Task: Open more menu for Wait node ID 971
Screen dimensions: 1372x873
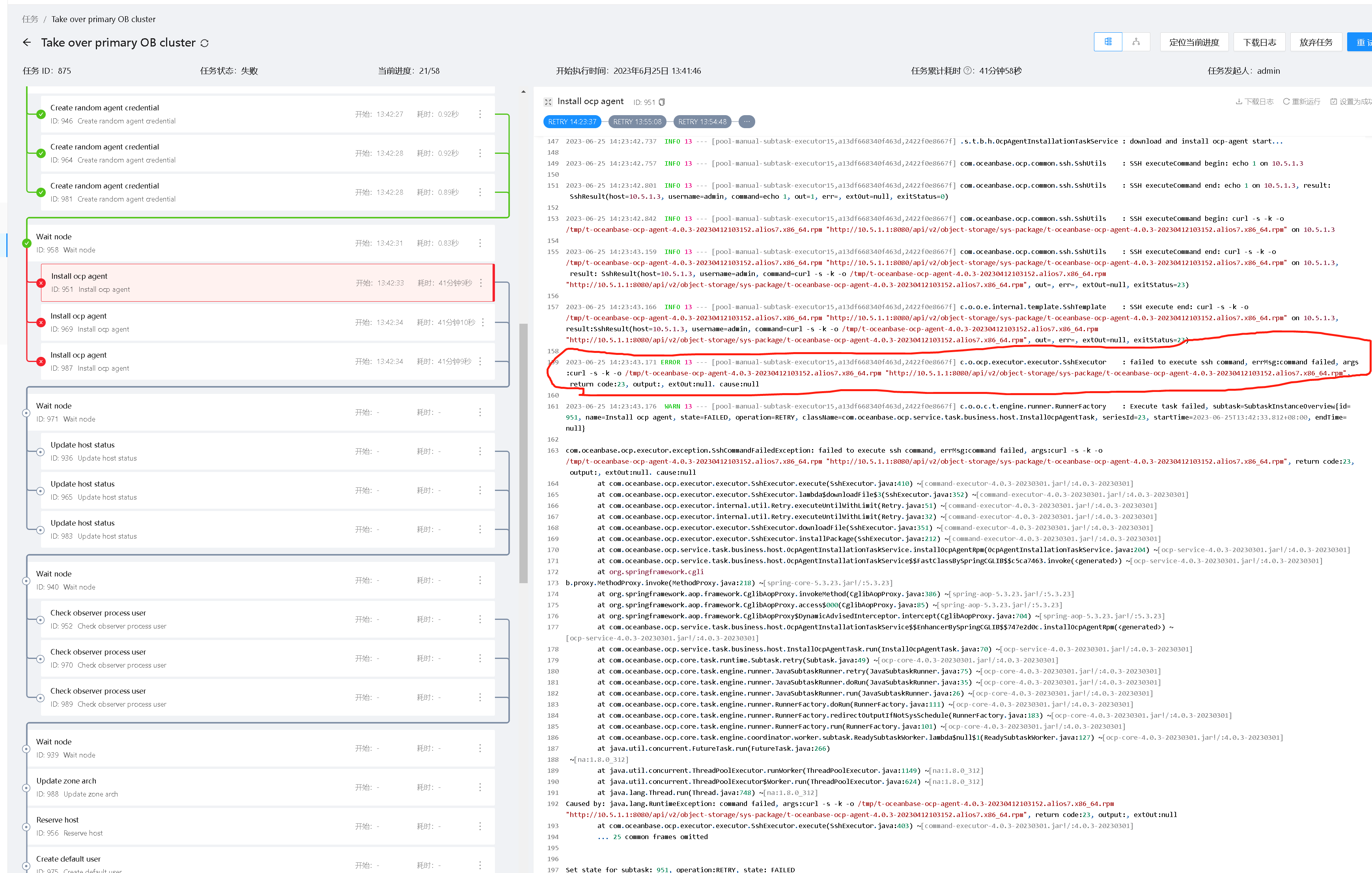Action: point(480,412)
